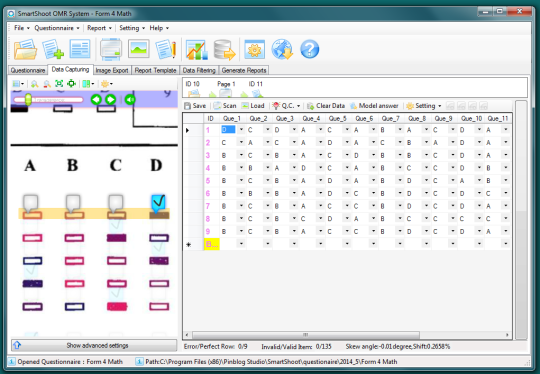Click the transparency slider handle
The height and width of the screenshot is (374, 540).
[28, 100]
